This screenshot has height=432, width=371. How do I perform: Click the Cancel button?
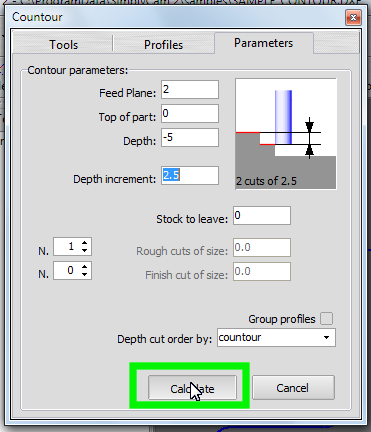pyautogui.click(x=293, y=388)
